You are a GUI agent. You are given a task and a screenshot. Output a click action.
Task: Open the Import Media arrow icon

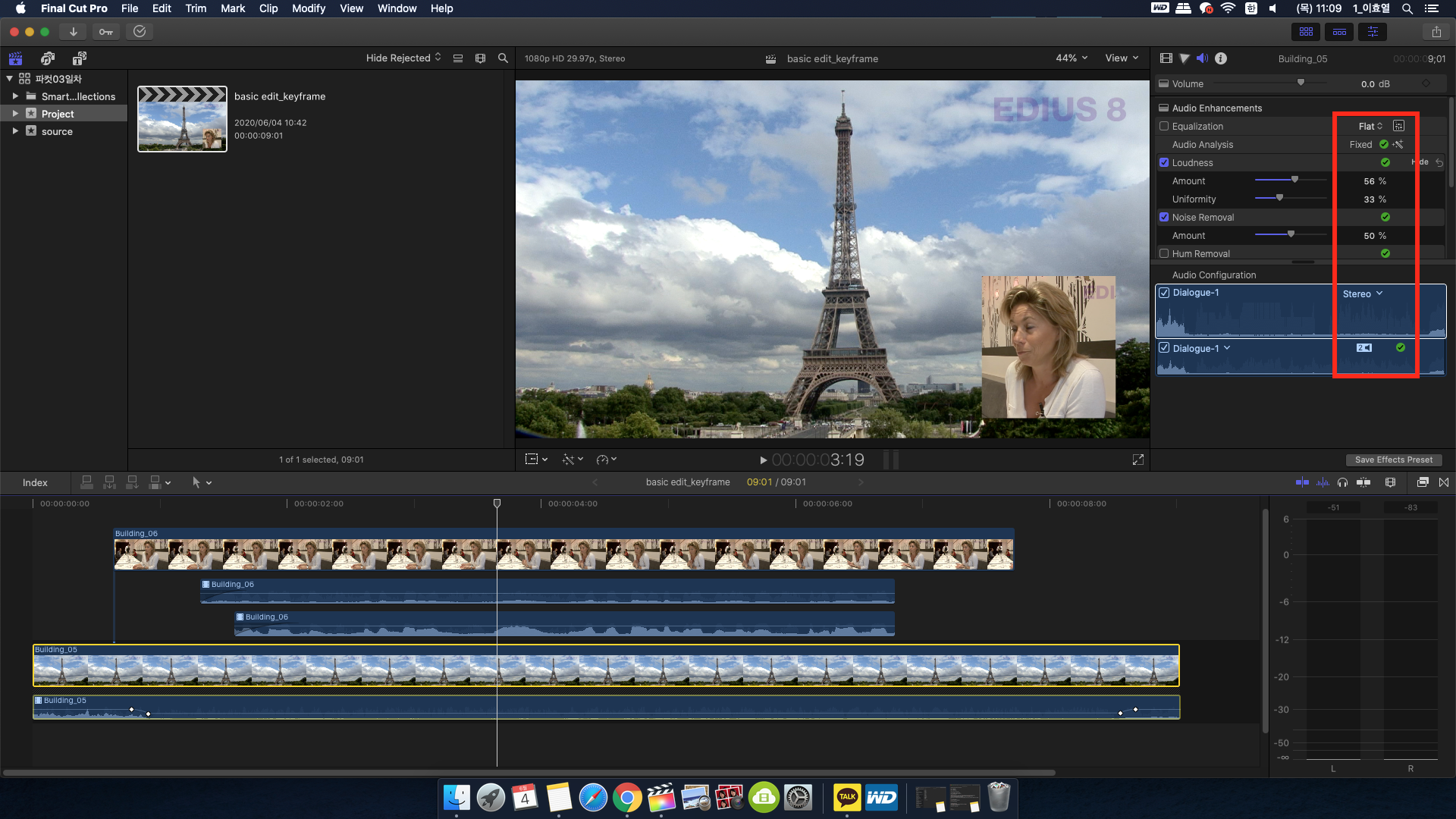[73, 32]
